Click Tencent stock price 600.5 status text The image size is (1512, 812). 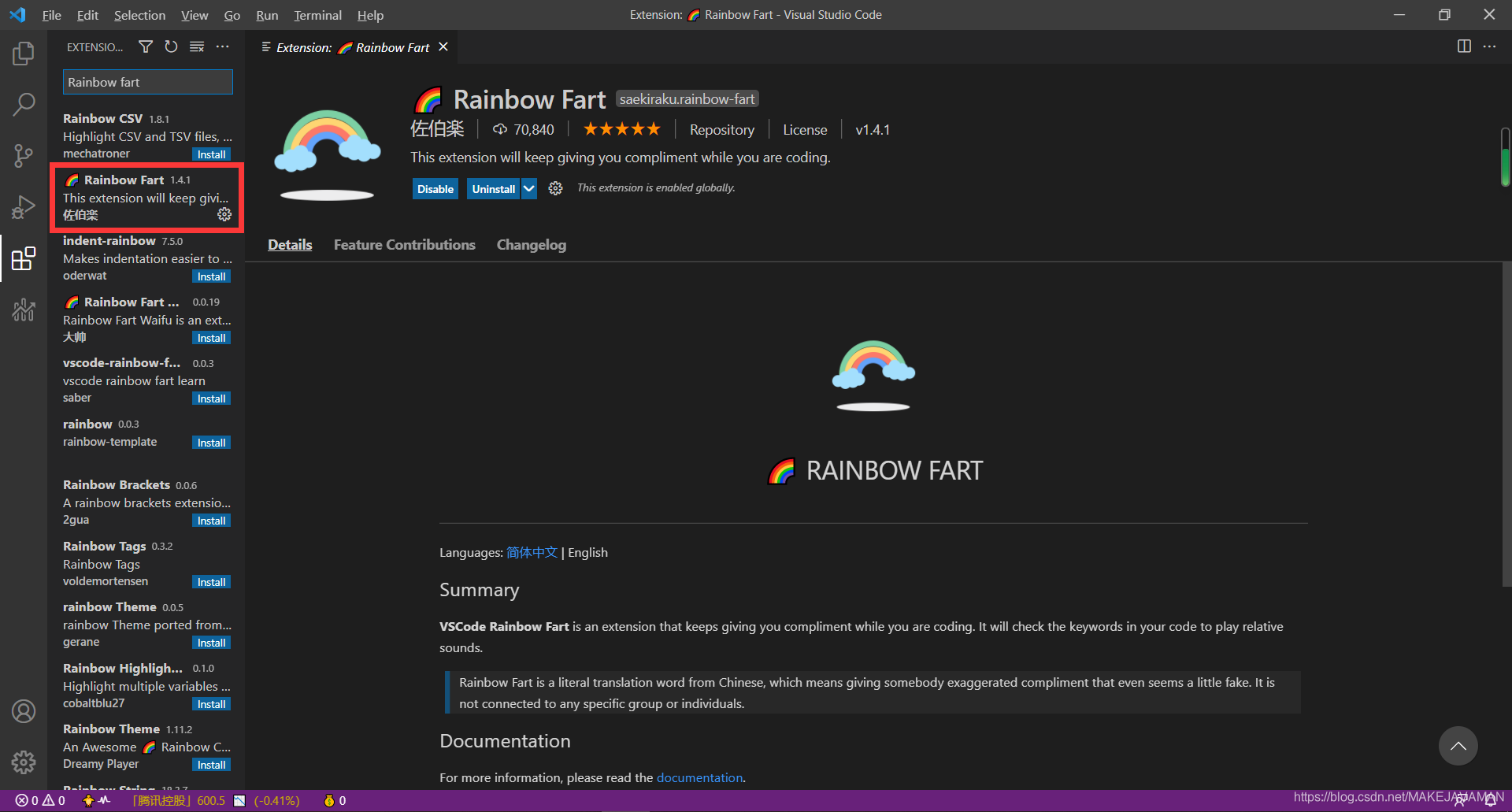click(x=179, y=800)
